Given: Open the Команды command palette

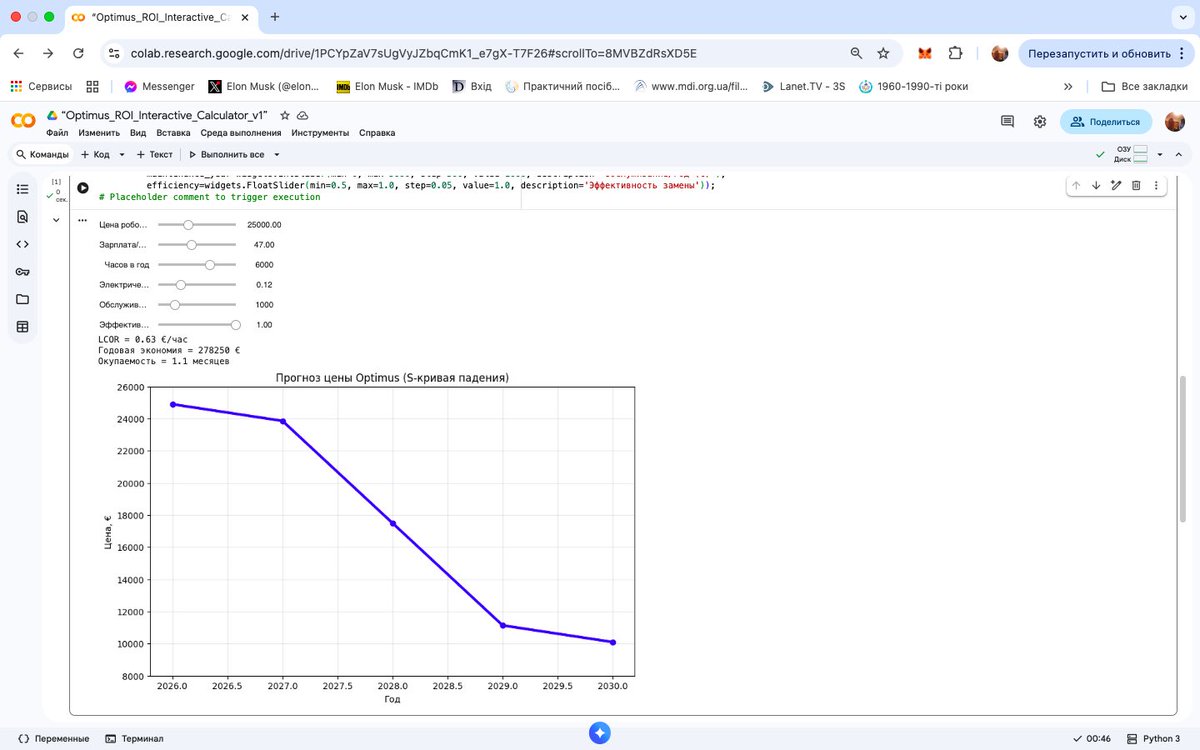Looking at the screenshot, I should pos(41,155).
